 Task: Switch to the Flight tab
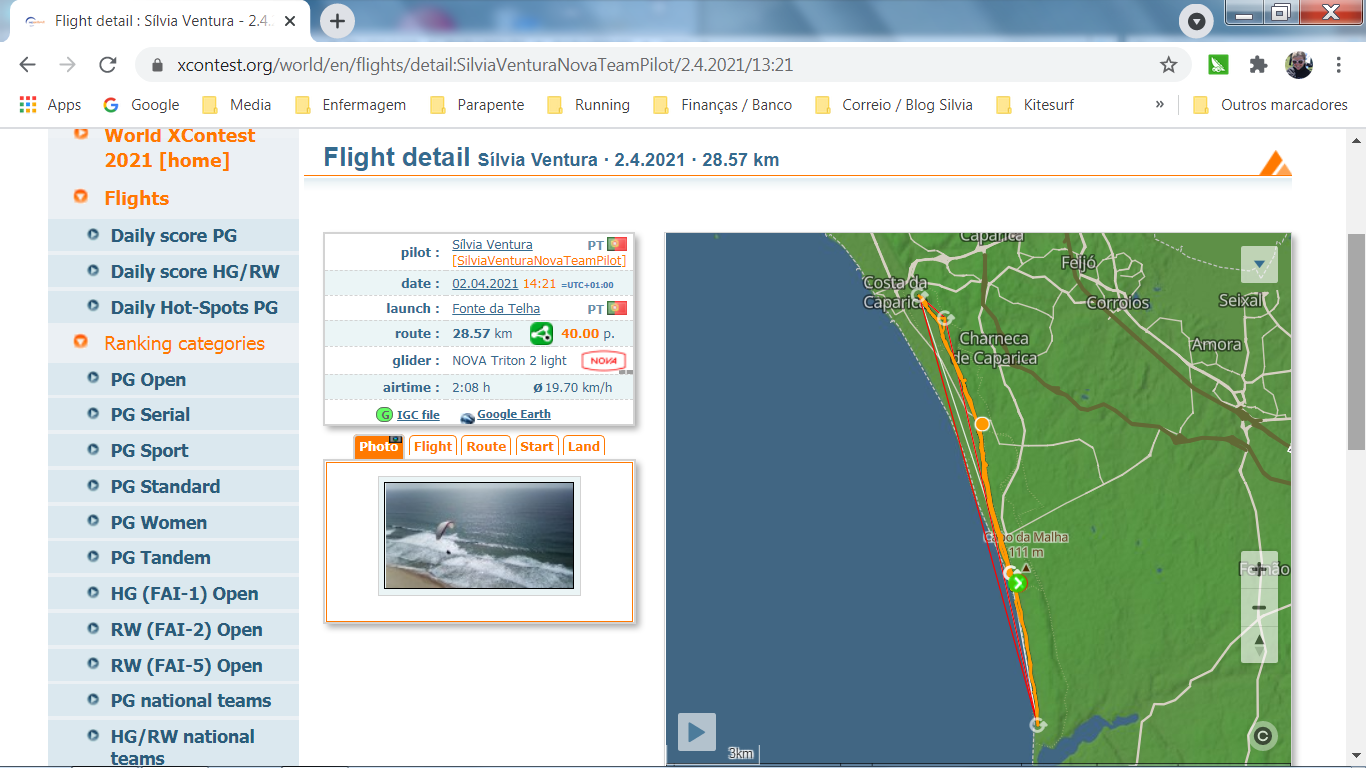[x=432, y=447]
